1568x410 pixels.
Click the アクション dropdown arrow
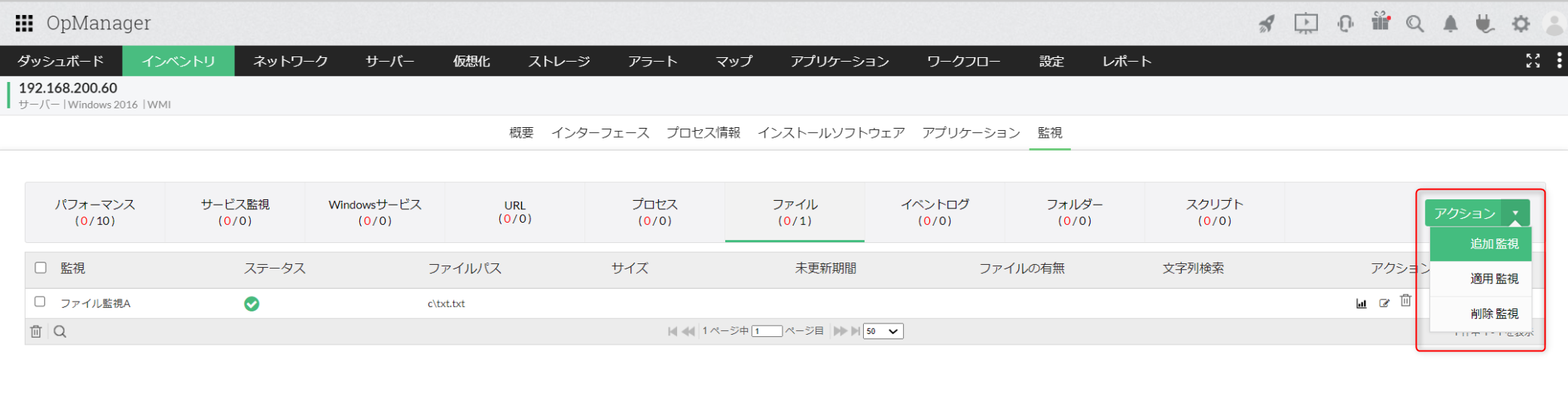[x=1515, y=213]
